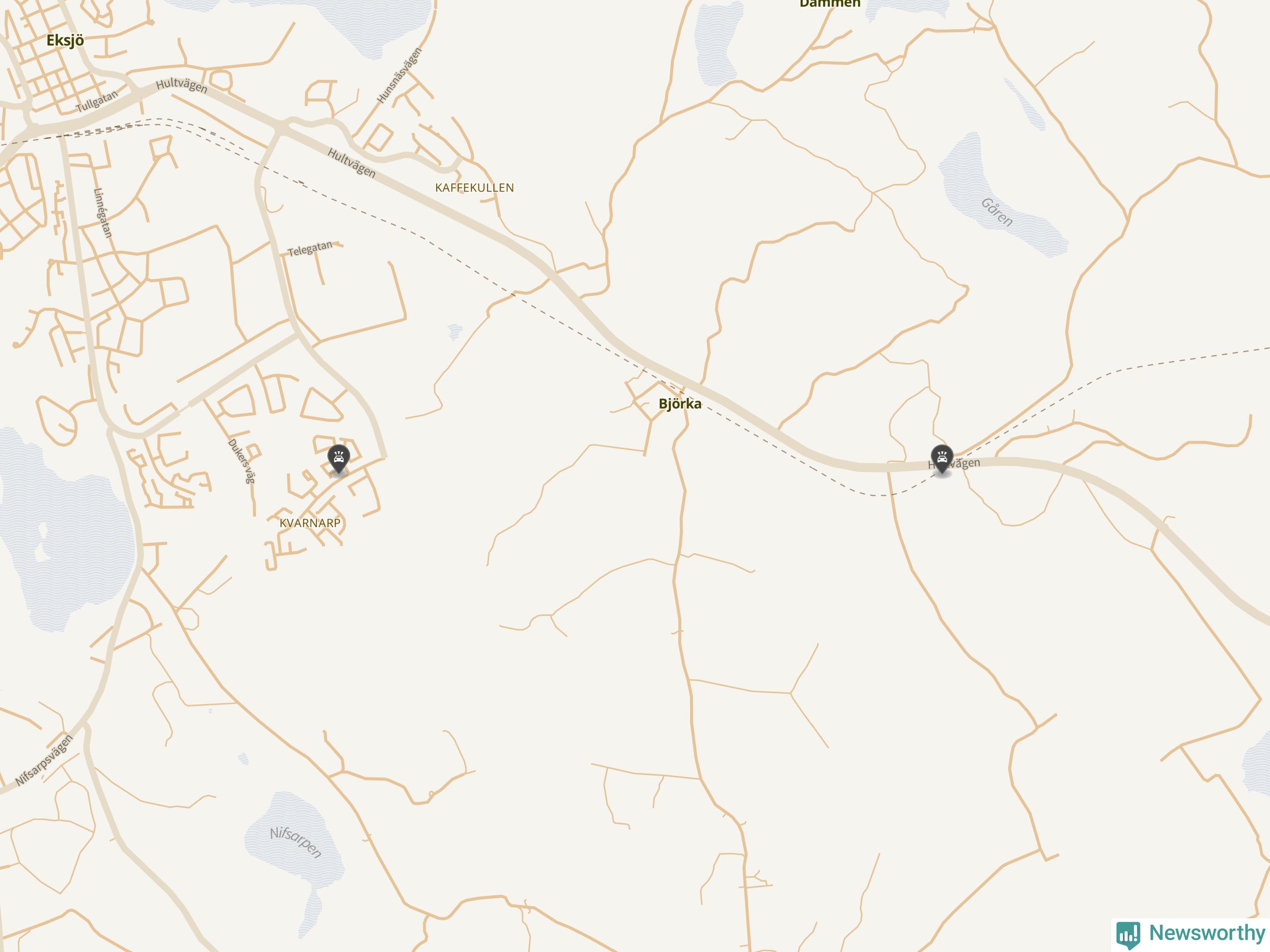
Task: Click the Dammen label at top
Action: point(829,3)
